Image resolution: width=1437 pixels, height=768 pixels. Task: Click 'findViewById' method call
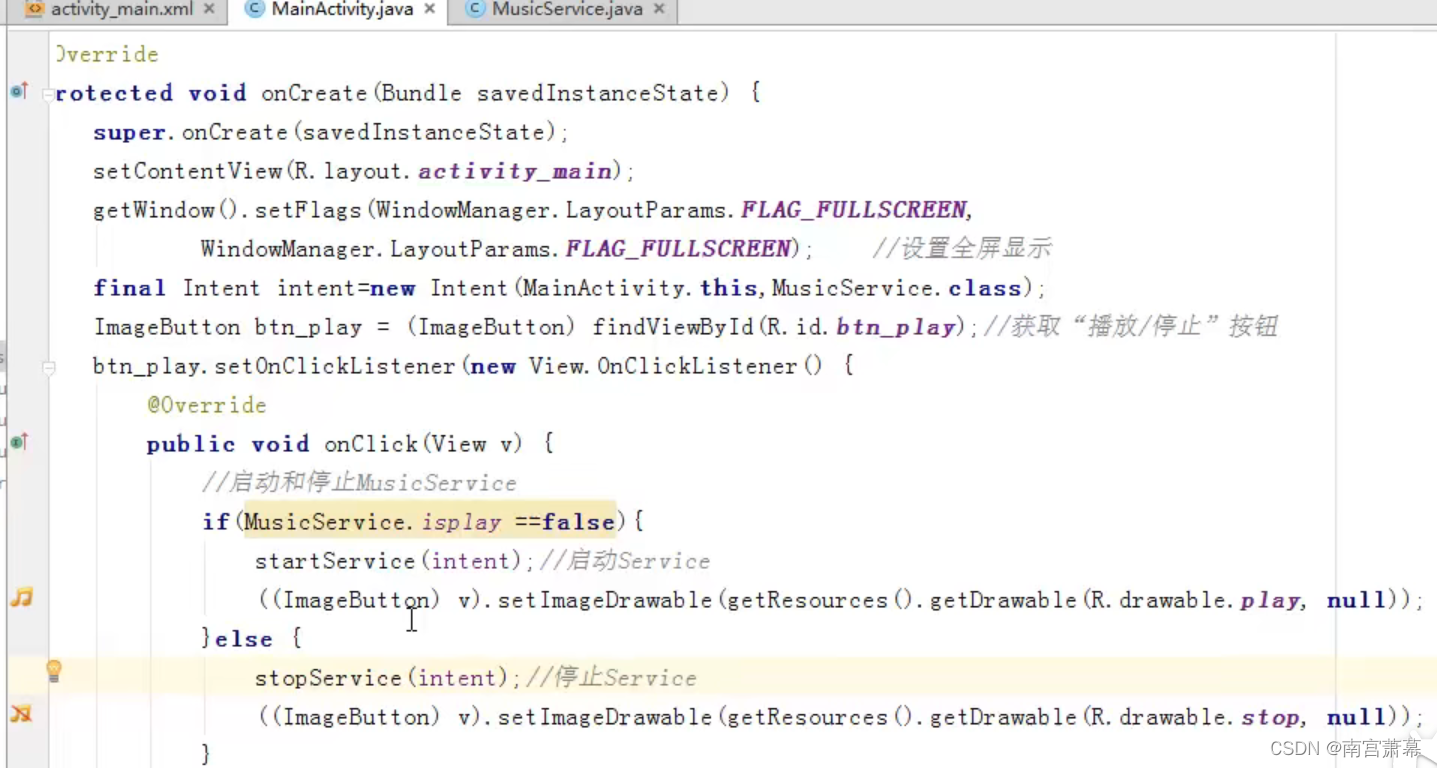pyautogui.click(x=675, y=327)
